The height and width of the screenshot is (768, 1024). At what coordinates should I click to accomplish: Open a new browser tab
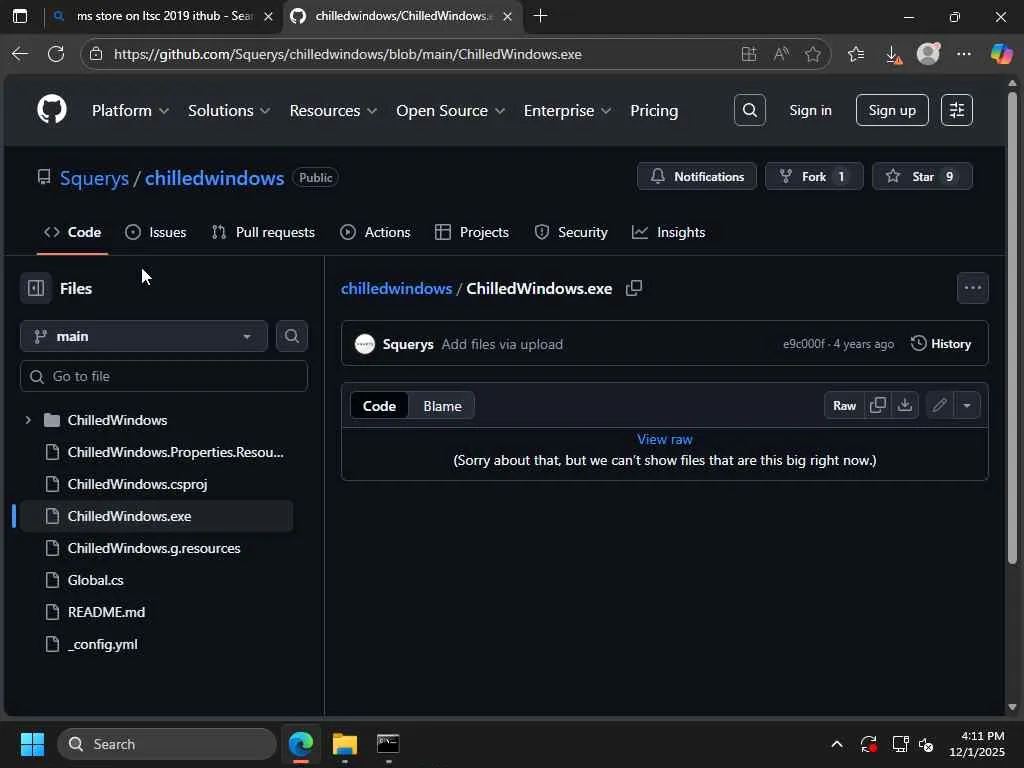(x=540, y=16)
